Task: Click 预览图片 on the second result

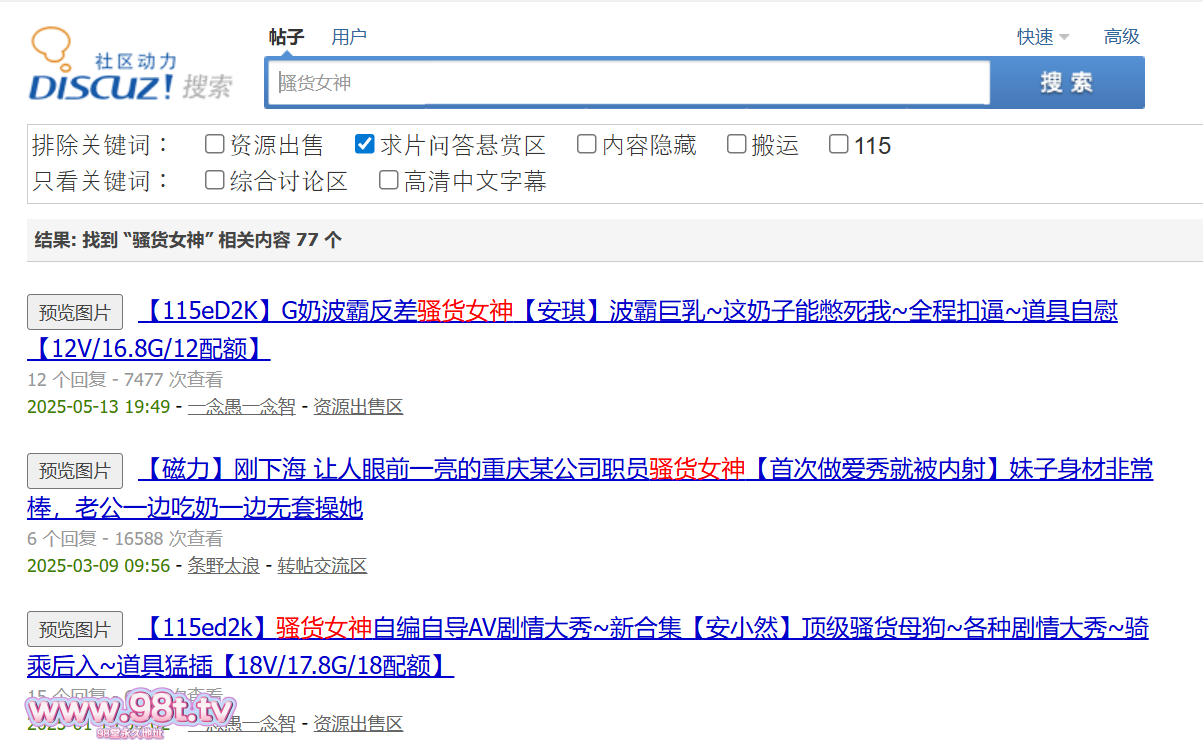Action: pos(75,471)
